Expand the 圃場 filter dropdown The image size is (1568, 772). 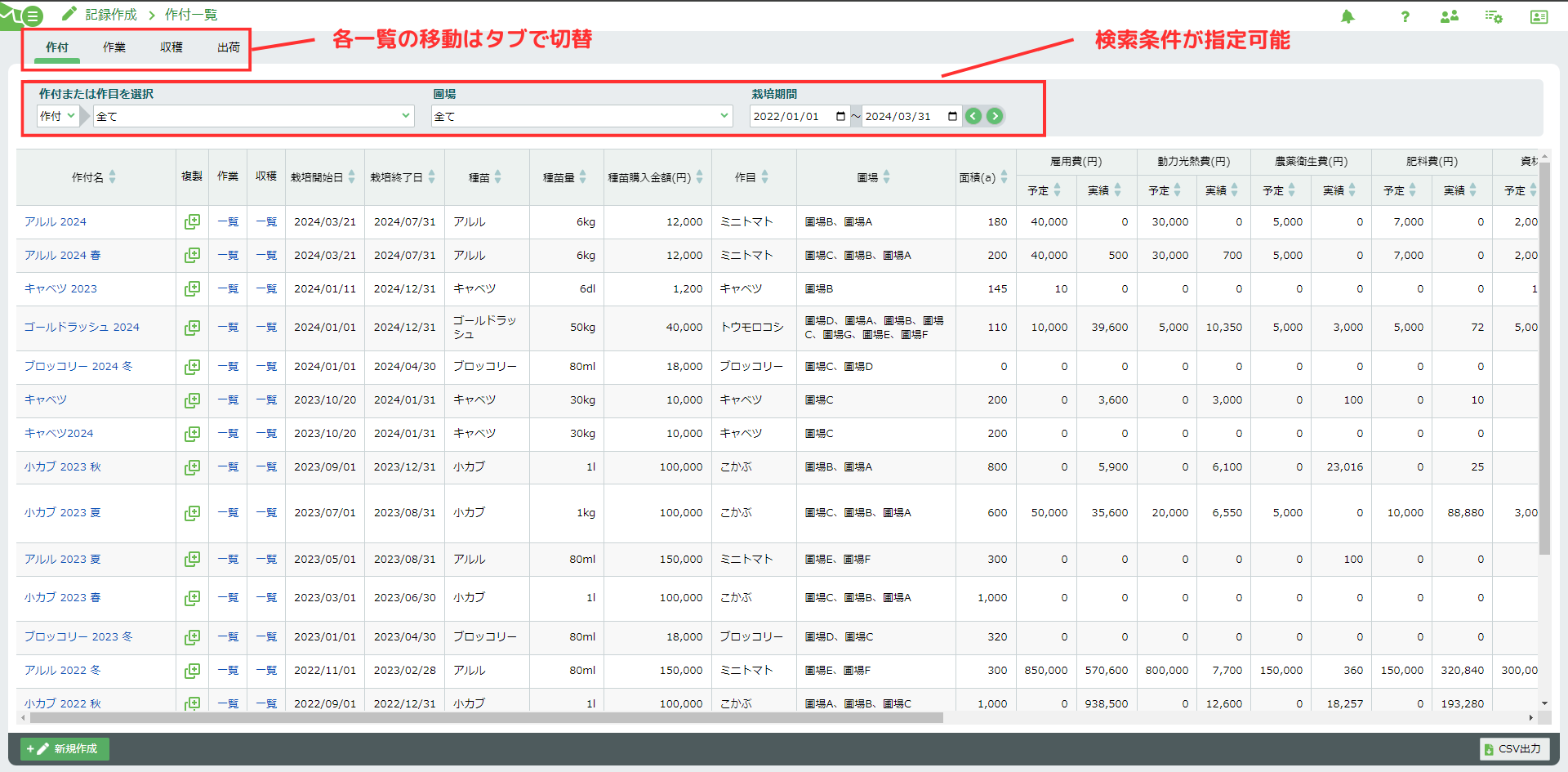[581, 116]
